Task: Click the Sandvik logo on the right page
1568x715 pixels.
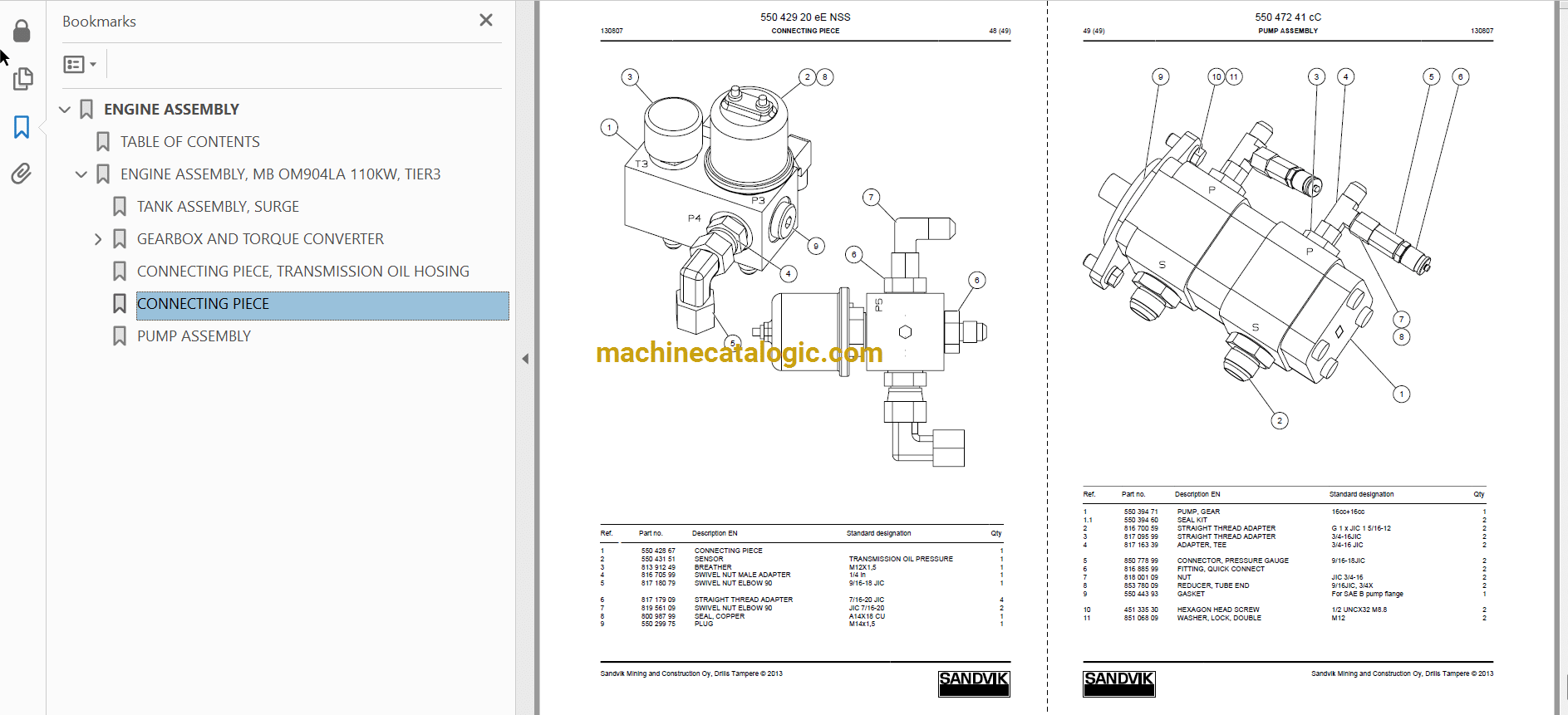Action: [x=1118, y=683]
